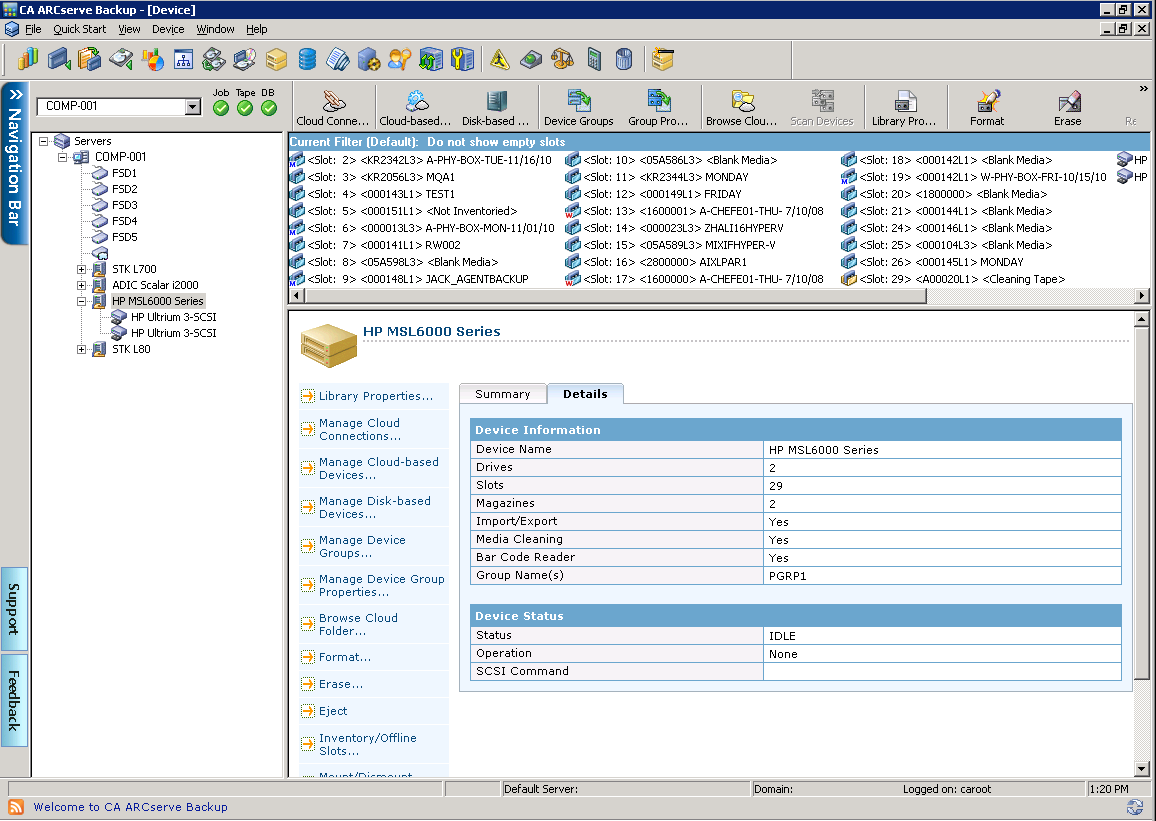Click the Erase toolbar icon
Viewport: 1156px width, 821px height.
[1067, 106]
